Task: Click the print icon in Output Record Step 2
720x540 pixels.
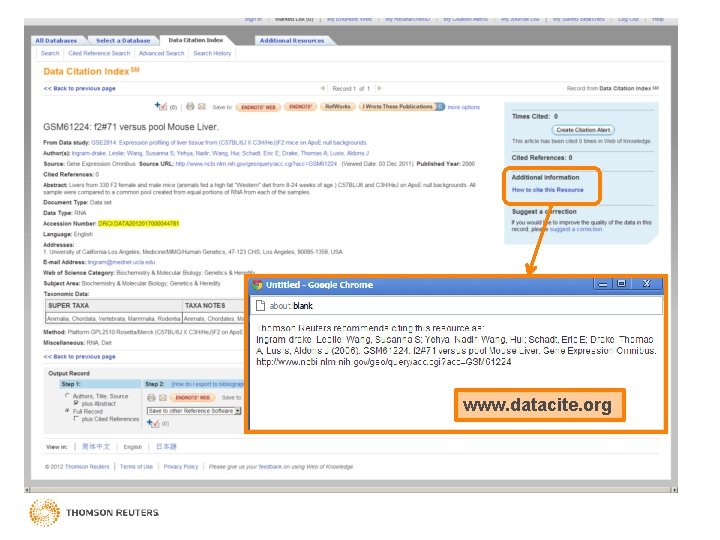Action: pyautogui.click(x=151, y=398)
